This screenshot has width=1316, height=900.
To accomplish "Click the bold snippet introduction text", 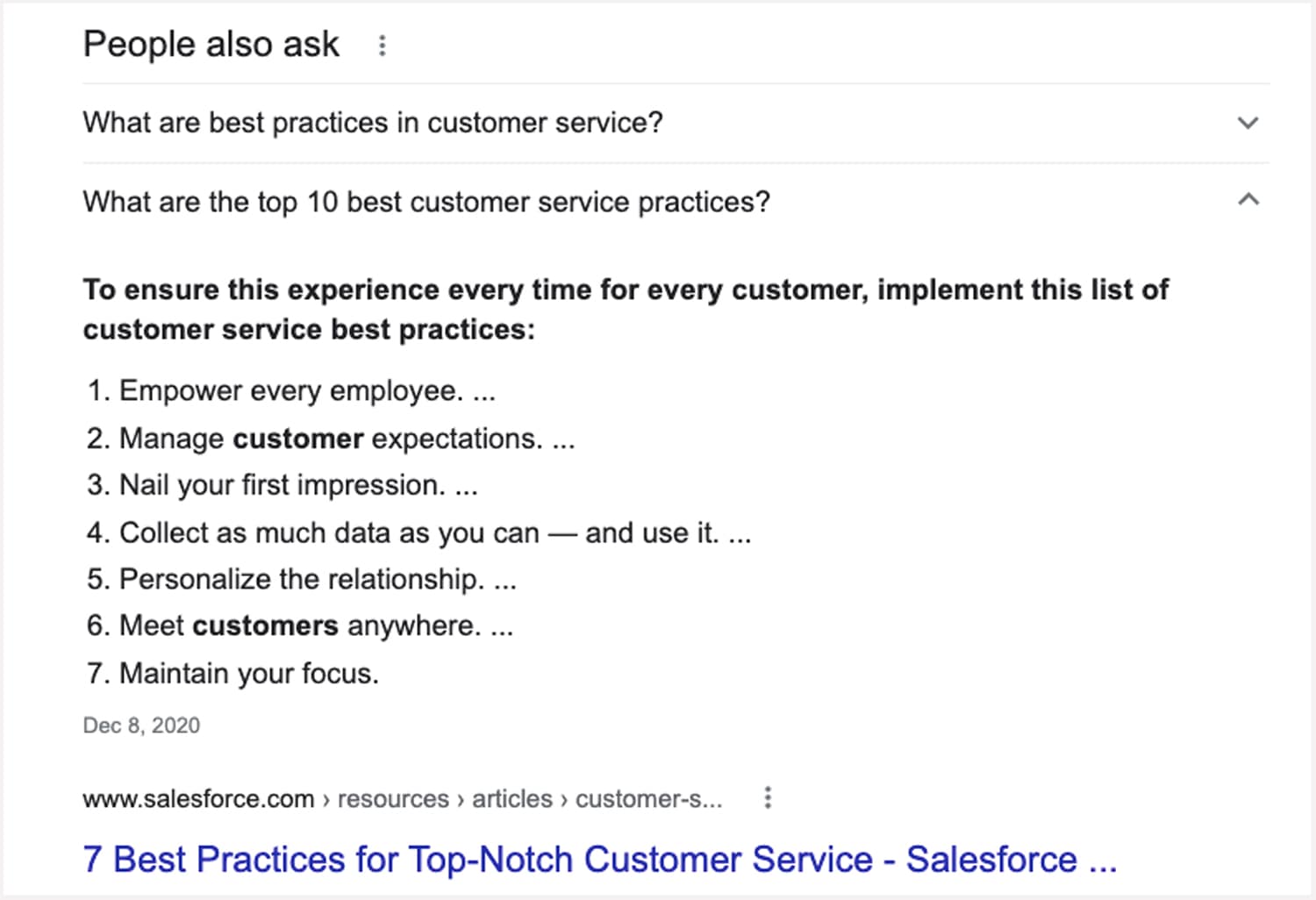I will 625,309.
